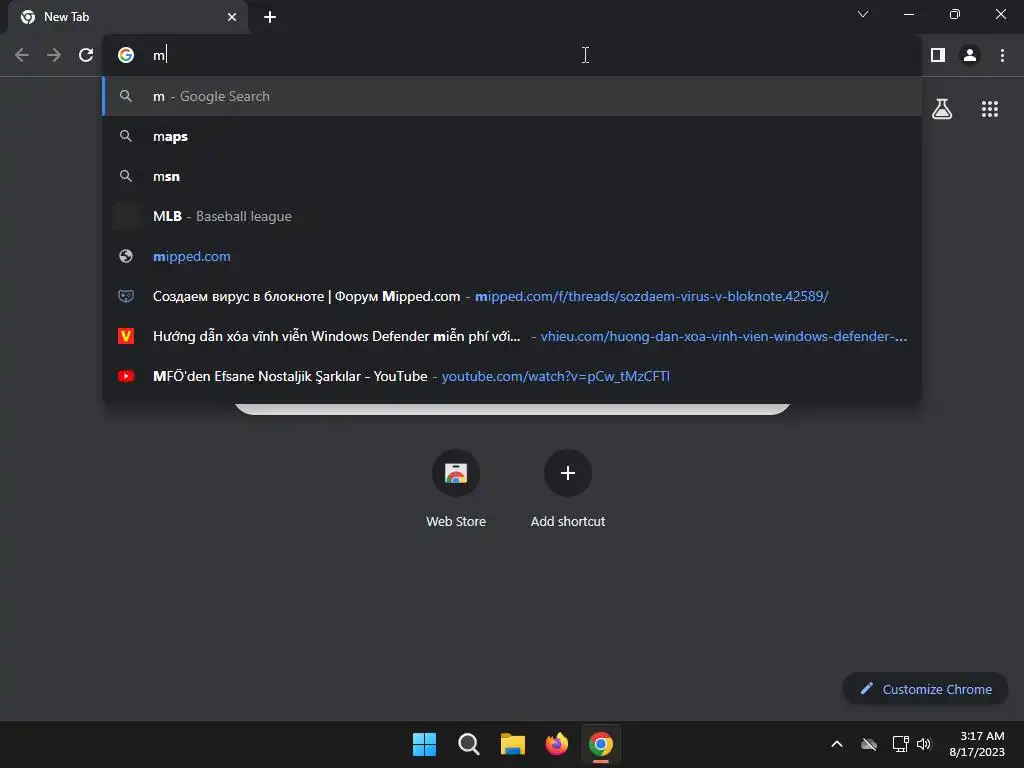Viewport: 1024px width, 768px height.
Task: Reload the current page
Action: [86, 55]
